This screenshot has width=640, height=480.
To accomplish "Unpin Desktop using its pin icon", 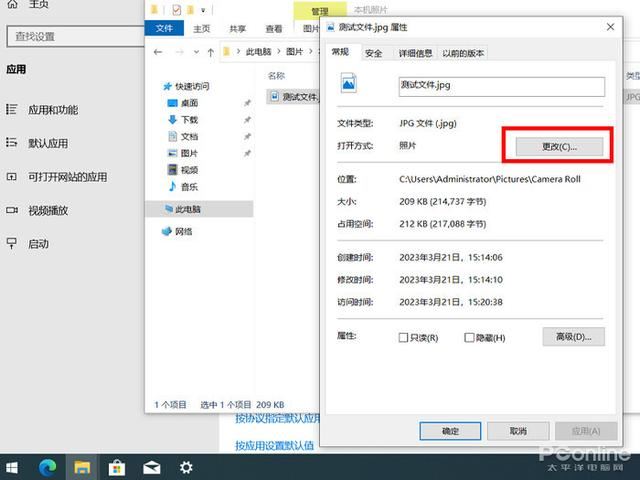I will [247, 103].
